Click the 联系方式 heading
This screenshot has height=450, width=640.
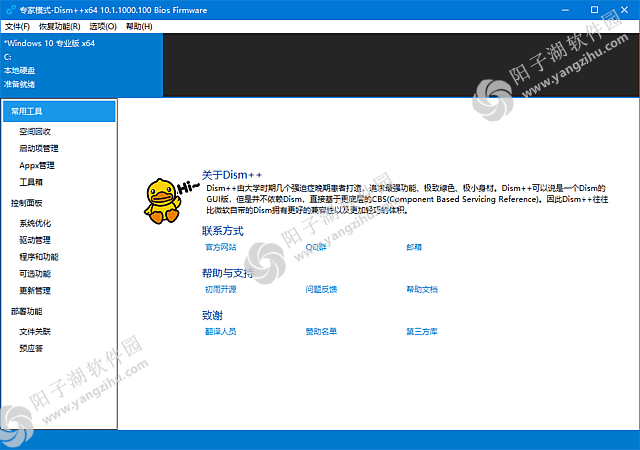[x=223, y=231]
